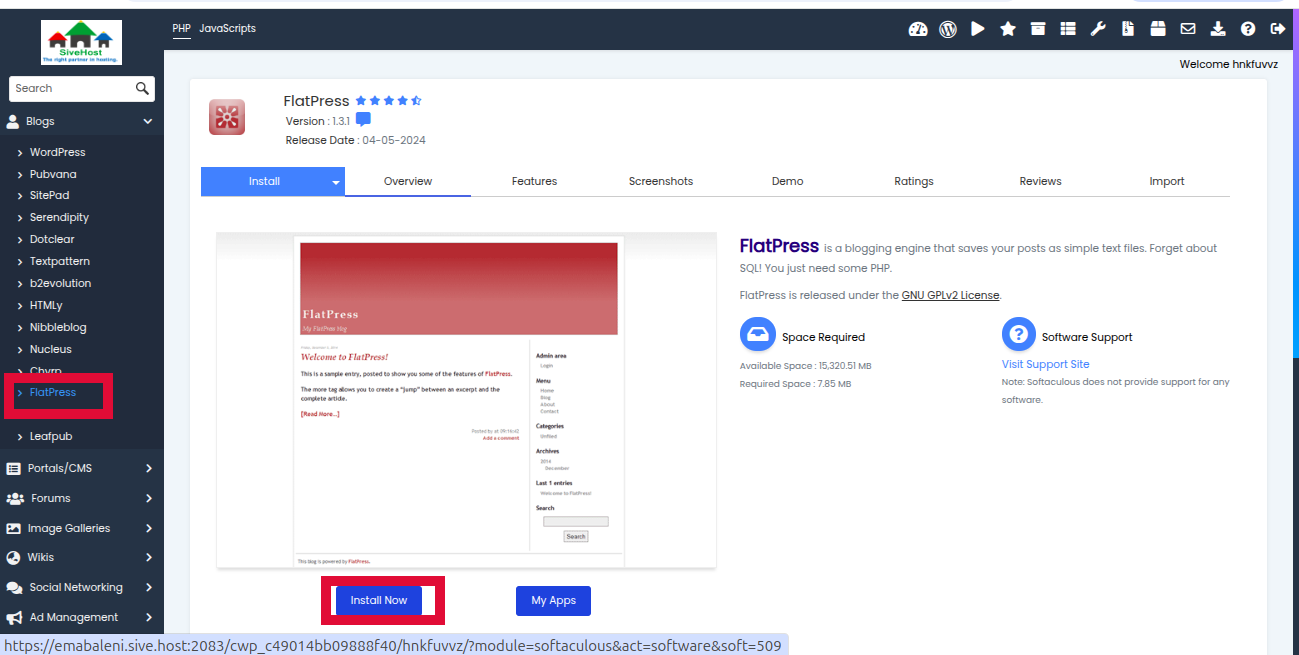Expand the Portals/CMS category
Viewport: 1299px width, 655px height.
tap(82, 468)
